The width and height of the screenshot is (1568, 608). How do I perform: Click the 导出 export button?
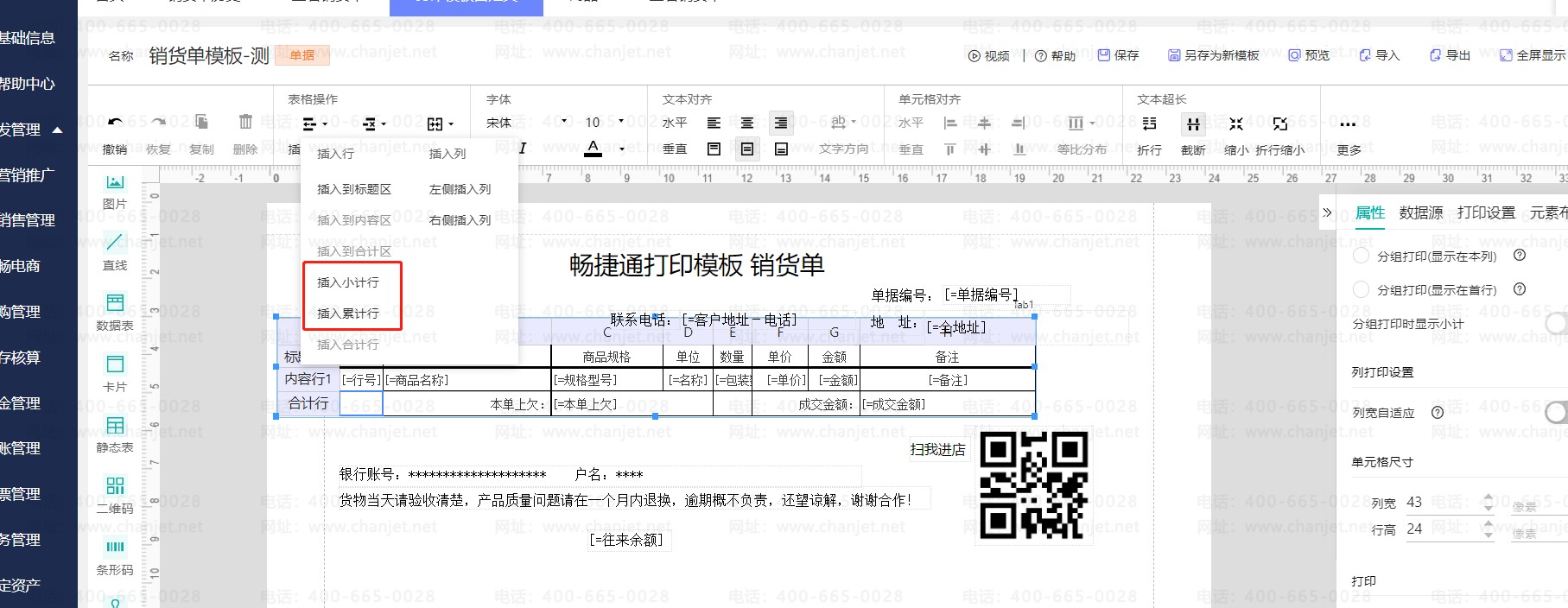tap(1450, 55)
